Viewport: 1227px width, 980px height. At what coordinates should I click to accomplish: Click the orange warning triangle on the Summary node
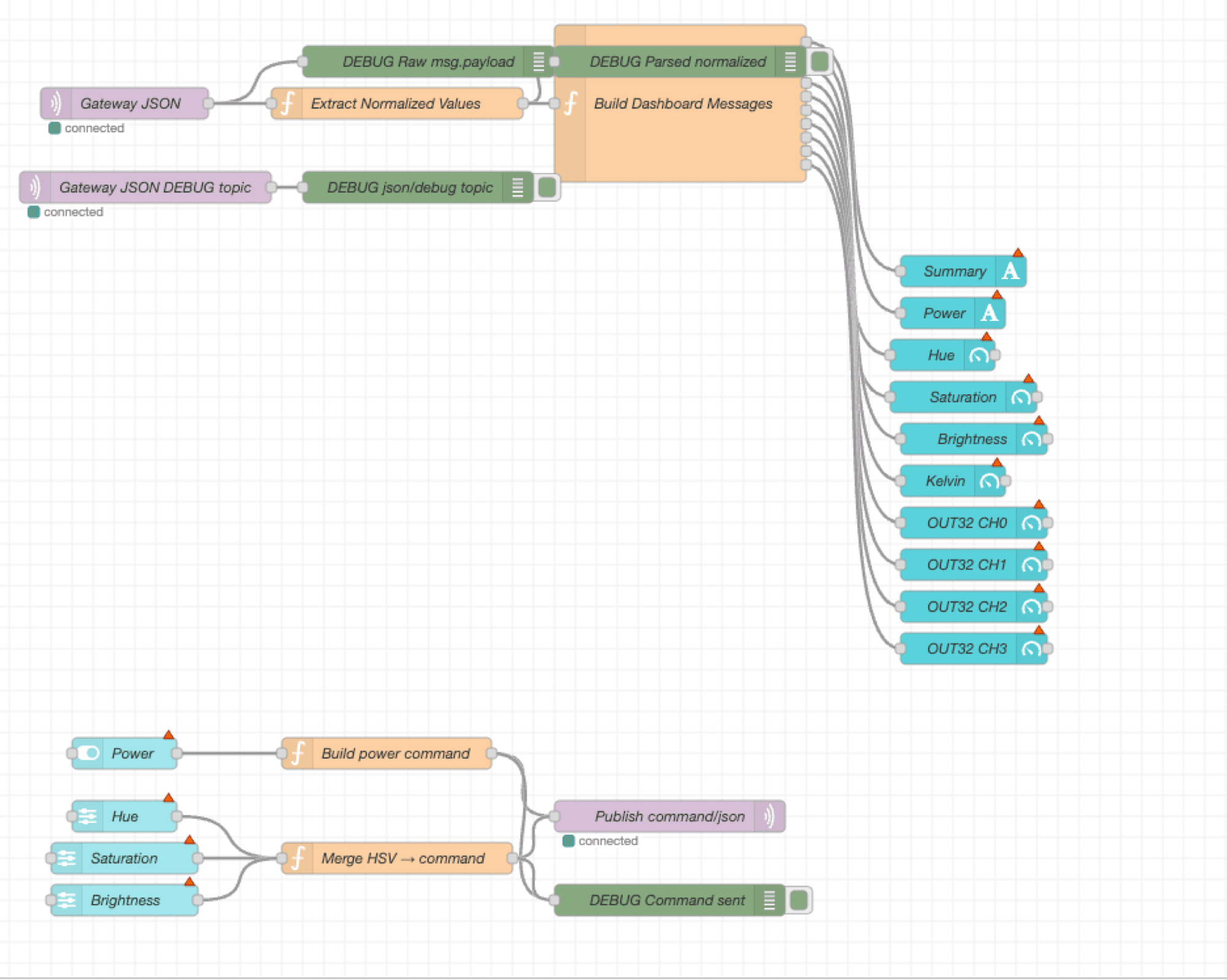point(1018,253)
